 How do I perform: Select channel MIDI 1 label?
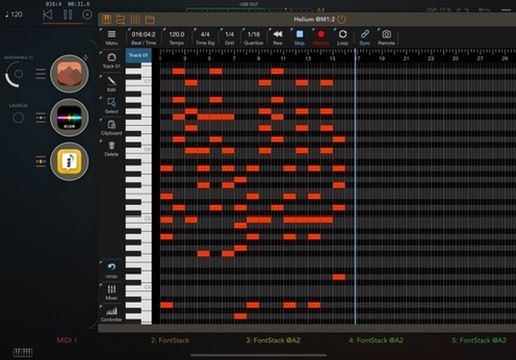[67, 340]
